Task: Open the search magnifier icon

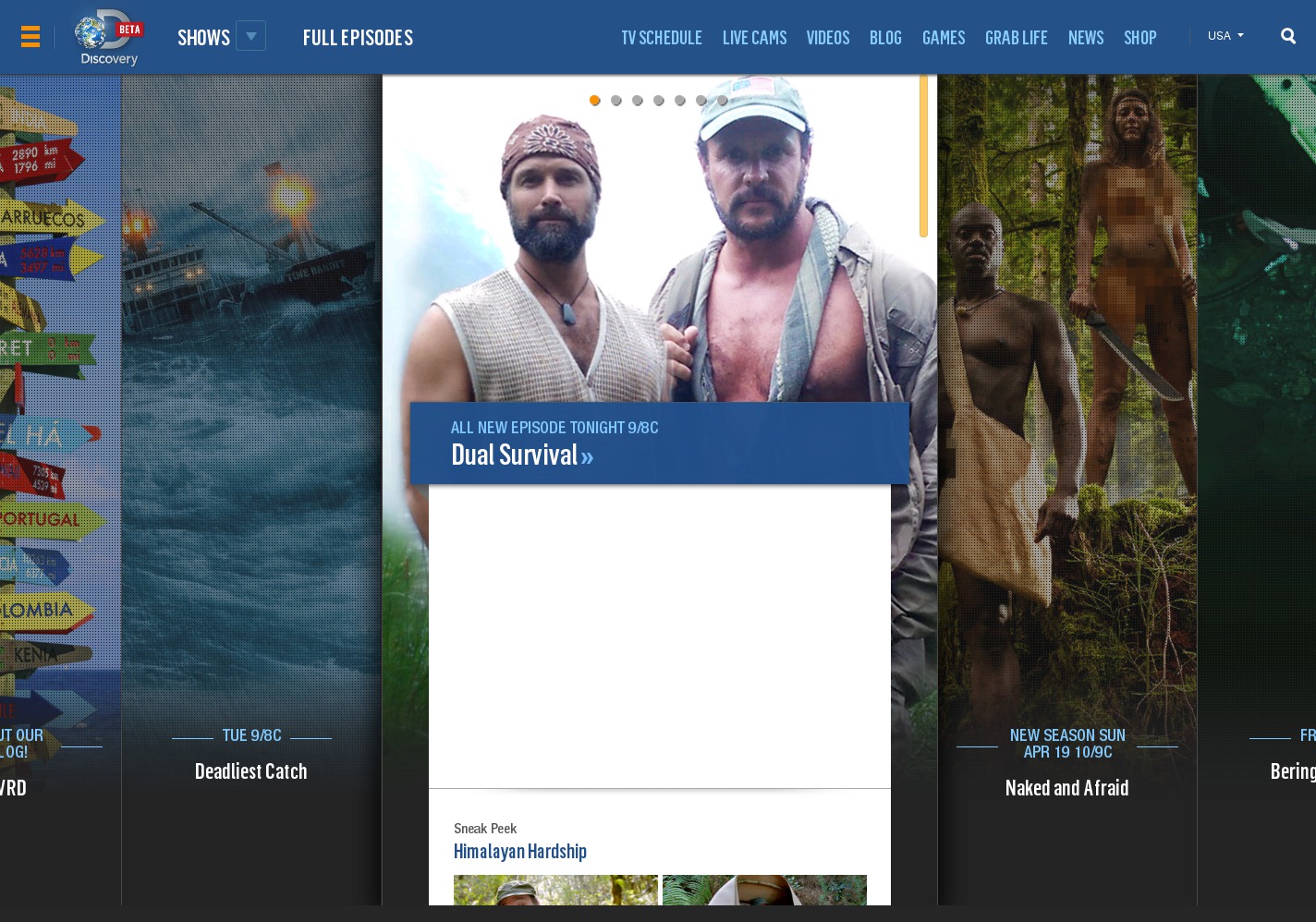Action: [1287, 36]
